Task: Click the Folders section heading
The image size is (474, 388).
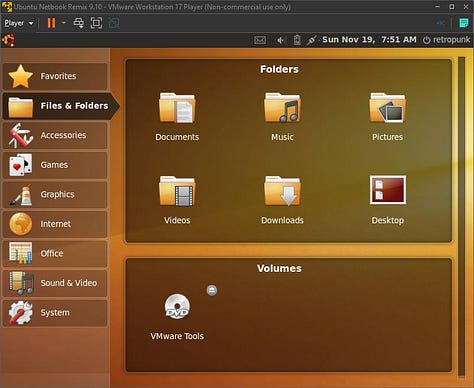Action: point(279,69)
